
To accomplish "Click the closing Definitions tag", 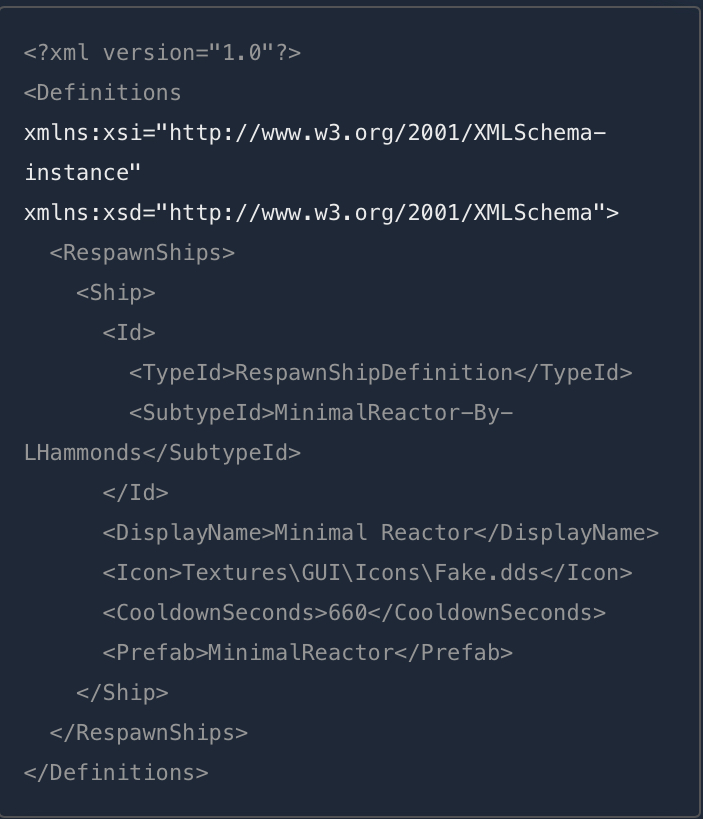I will [116, 772].
